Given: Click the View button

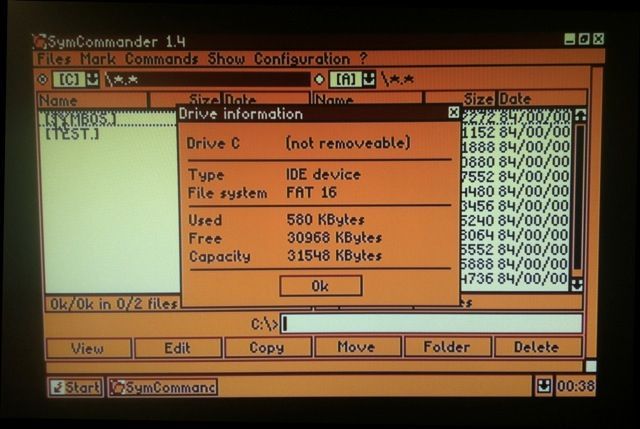Looking at the screenshot, I should [88, 348].
